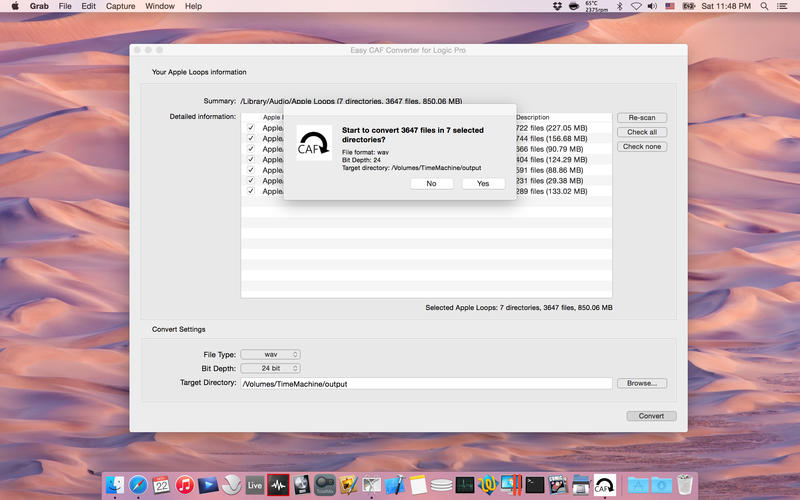Open Safari from the dock
Screen dimensions: 800x500
138,485
